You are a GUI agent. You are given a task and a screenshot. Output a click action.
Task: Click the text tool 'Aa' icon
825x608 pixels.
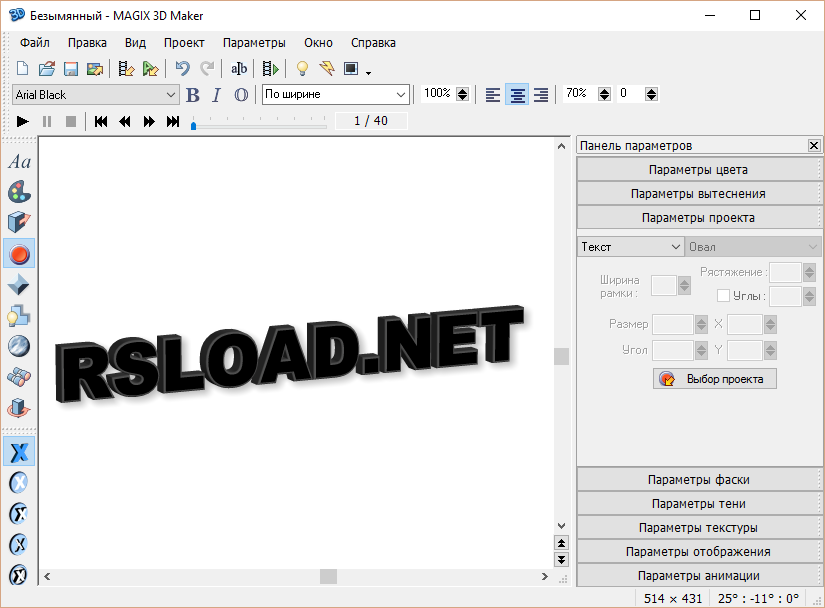(19, 162)
